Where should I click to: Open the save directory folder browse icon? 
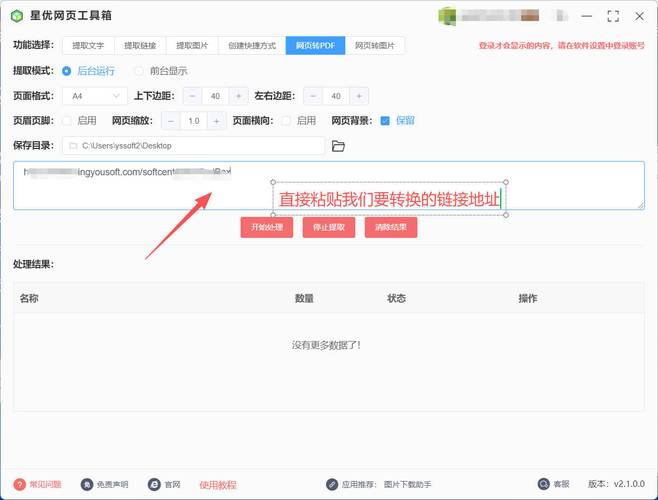coord(338,146)
